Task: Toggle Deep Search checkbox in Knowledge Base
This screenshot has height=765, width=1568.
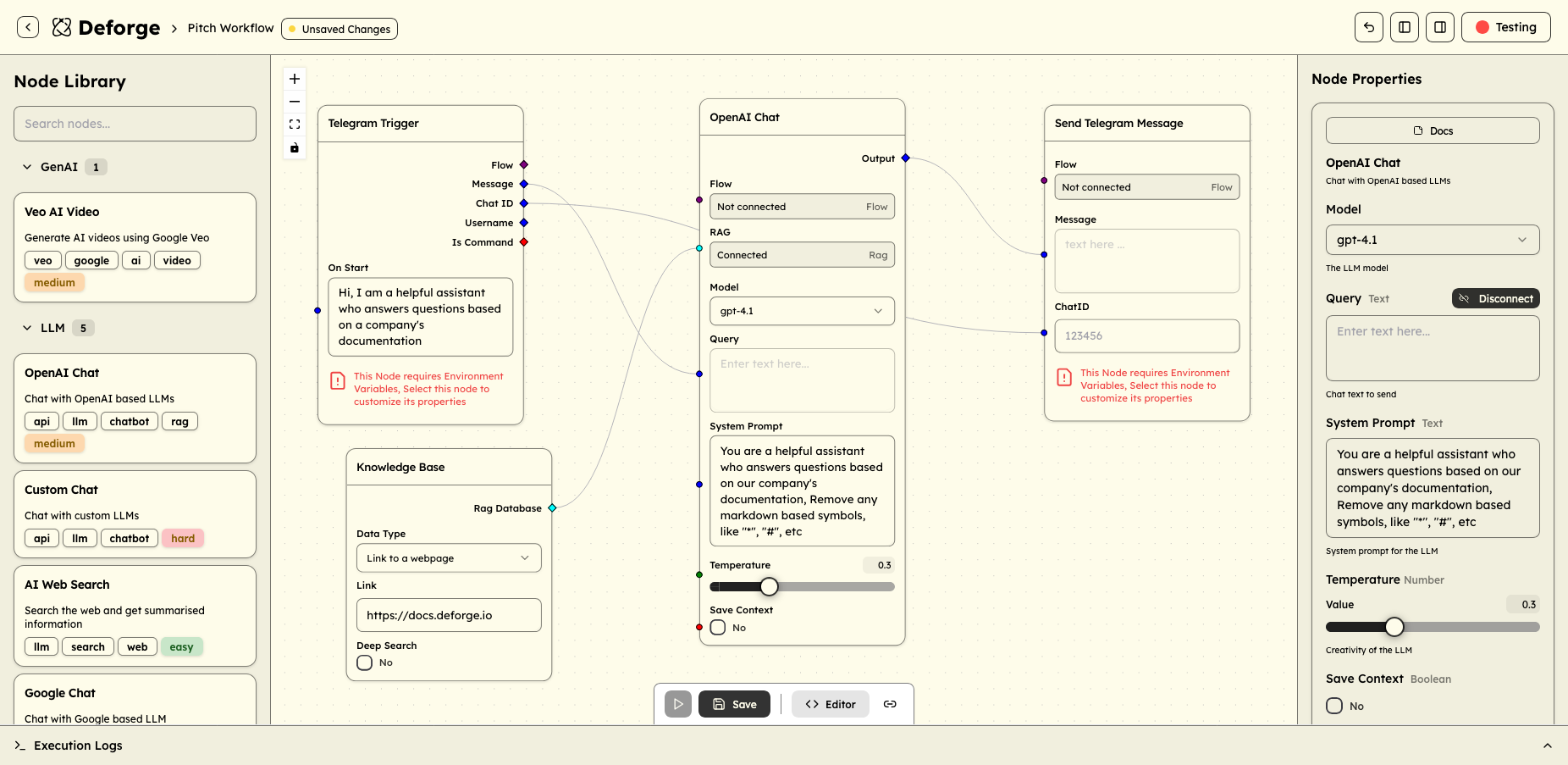Action: point(365,662)
